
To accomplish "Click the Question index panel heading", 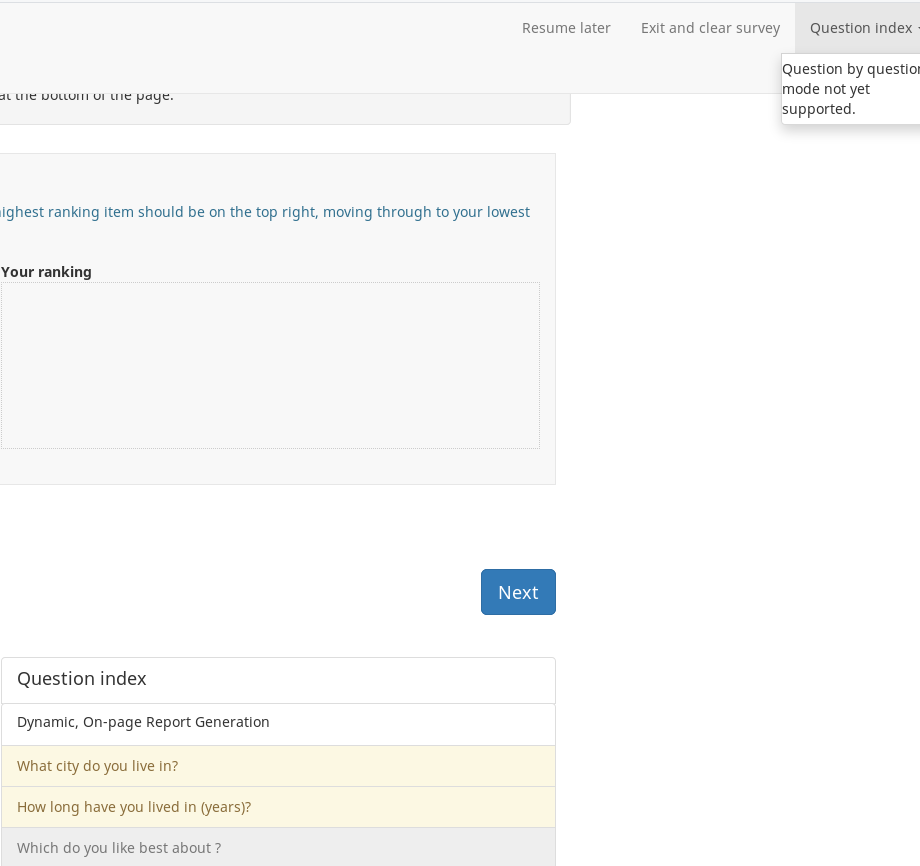I will coord(82,679).
